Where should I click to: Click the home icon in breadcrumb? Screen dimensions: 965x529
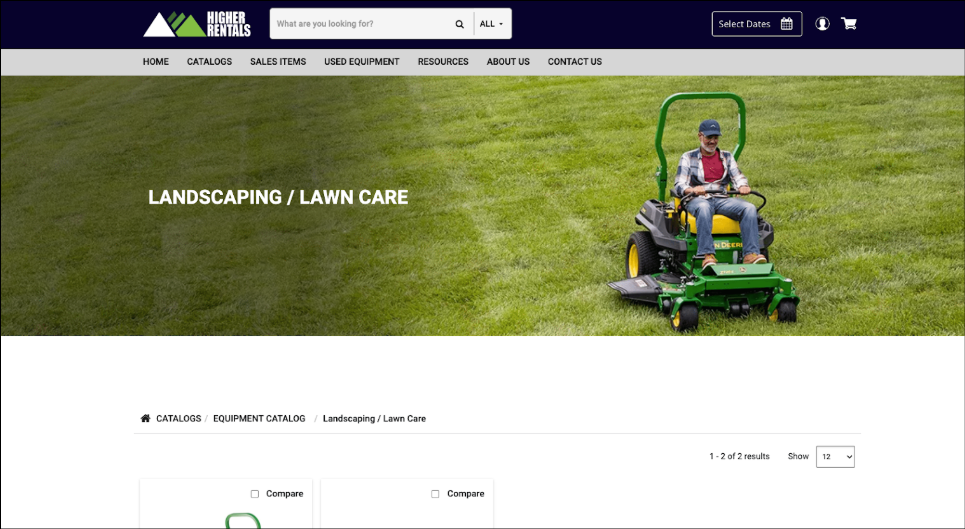tap(145, 418)
